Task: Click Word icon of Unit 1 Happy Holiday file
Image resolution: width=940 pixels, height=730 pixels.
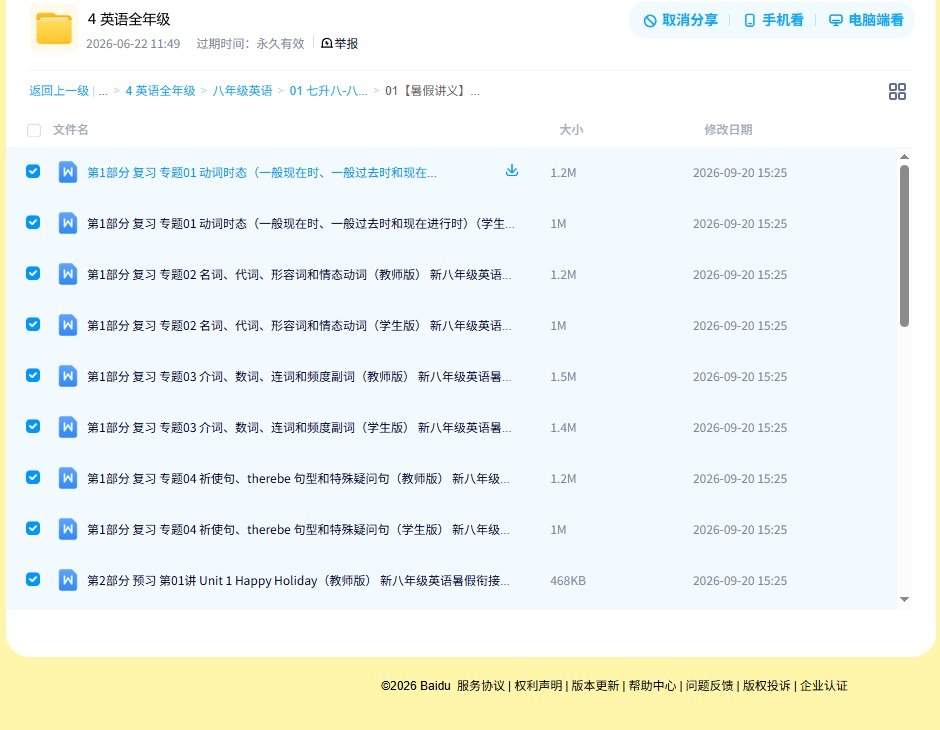Action: (x=68, y=580)
